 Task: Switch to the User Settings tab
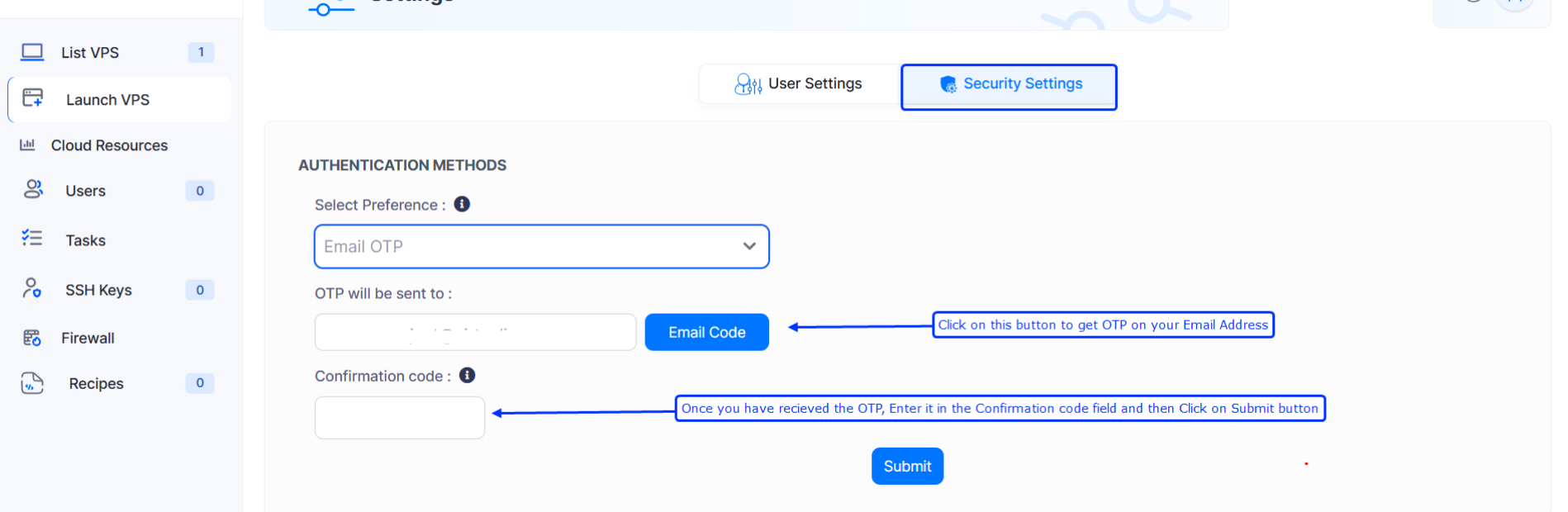[799, 84]
